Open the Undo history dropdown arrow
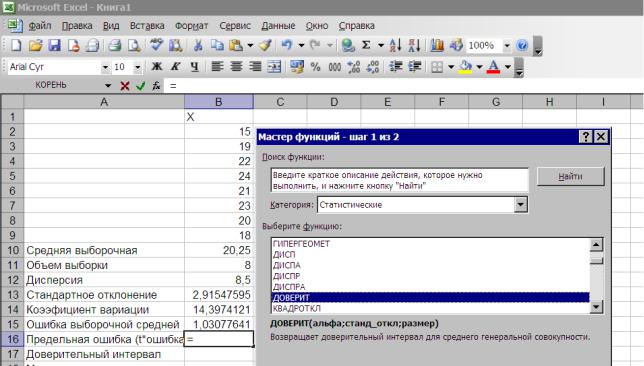 coord(301,45)
